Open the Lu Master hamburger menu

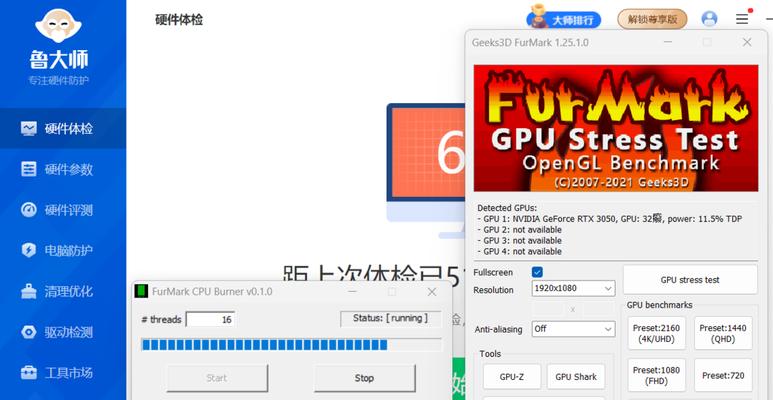click(742, 19)
